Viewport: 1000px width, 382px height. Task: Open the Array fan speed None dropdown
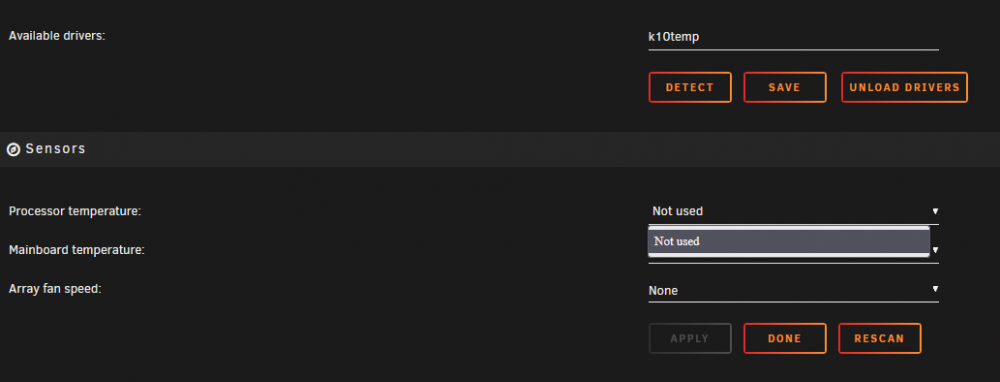click(793, 290)
